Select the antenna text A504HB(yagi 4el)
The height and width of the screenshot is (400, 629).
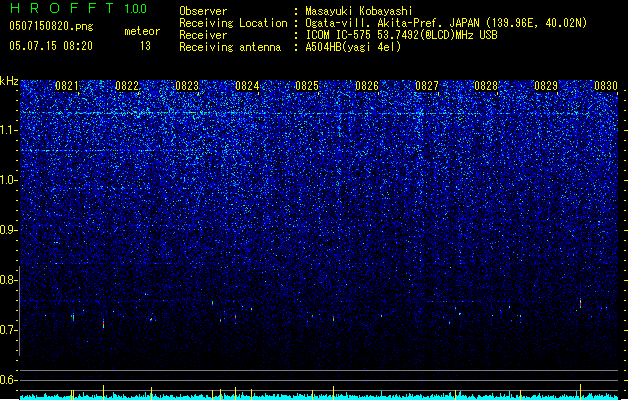(x=353, y=47)
